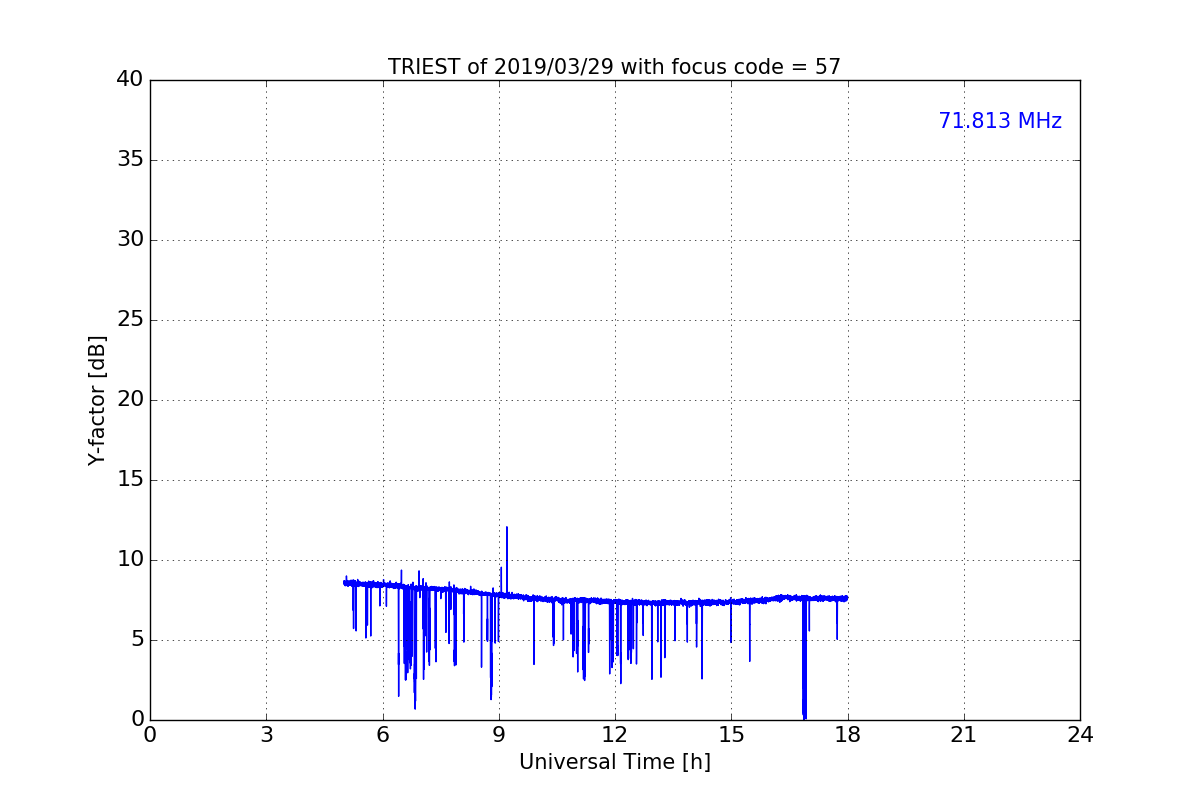Viewport: 1200px width, 800px height.
Task: Select the '71.813 MHz' frequency label
Action: (x=1000, y=121)
